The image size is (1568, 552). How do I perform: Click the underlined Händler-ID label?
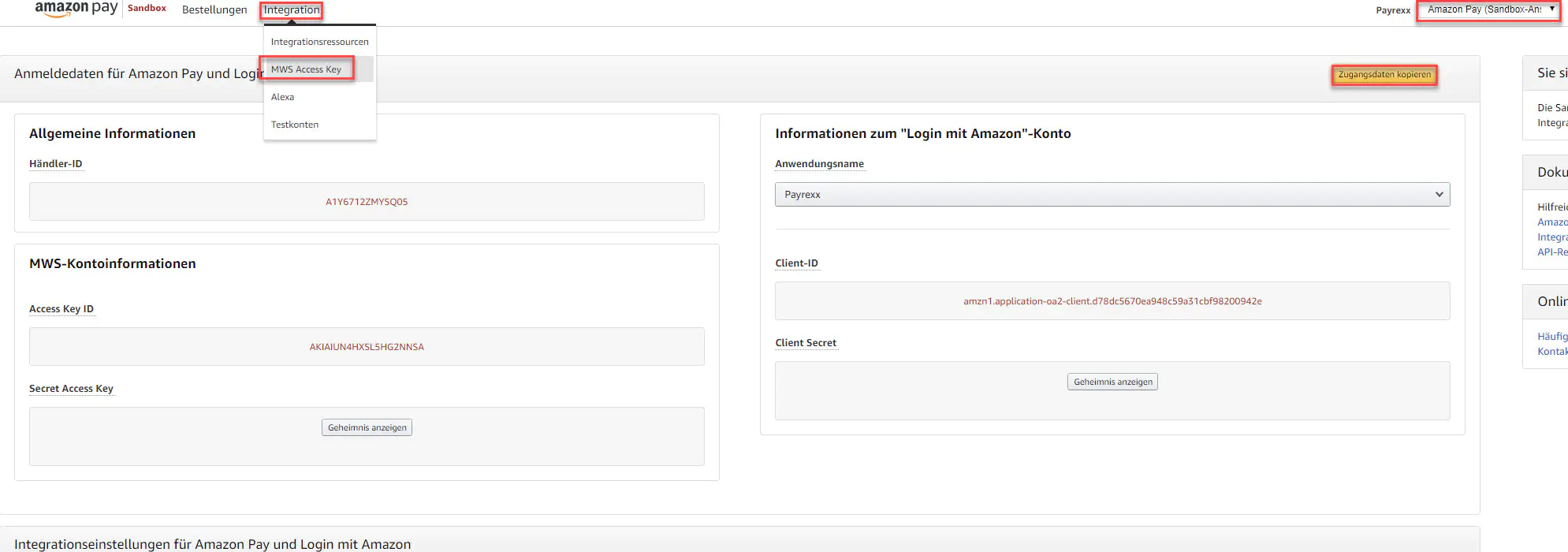tap(56, 164)
